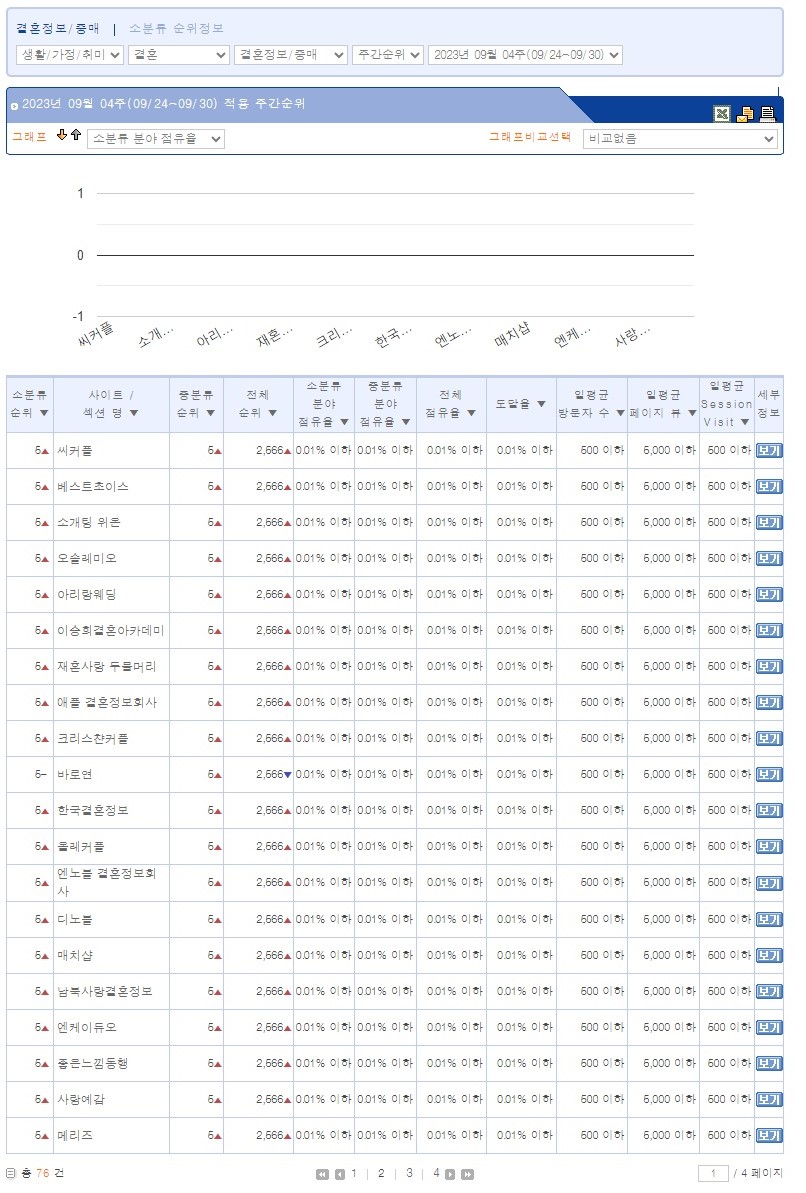Sort by 도달율 column arrow

tap(541, 404)
